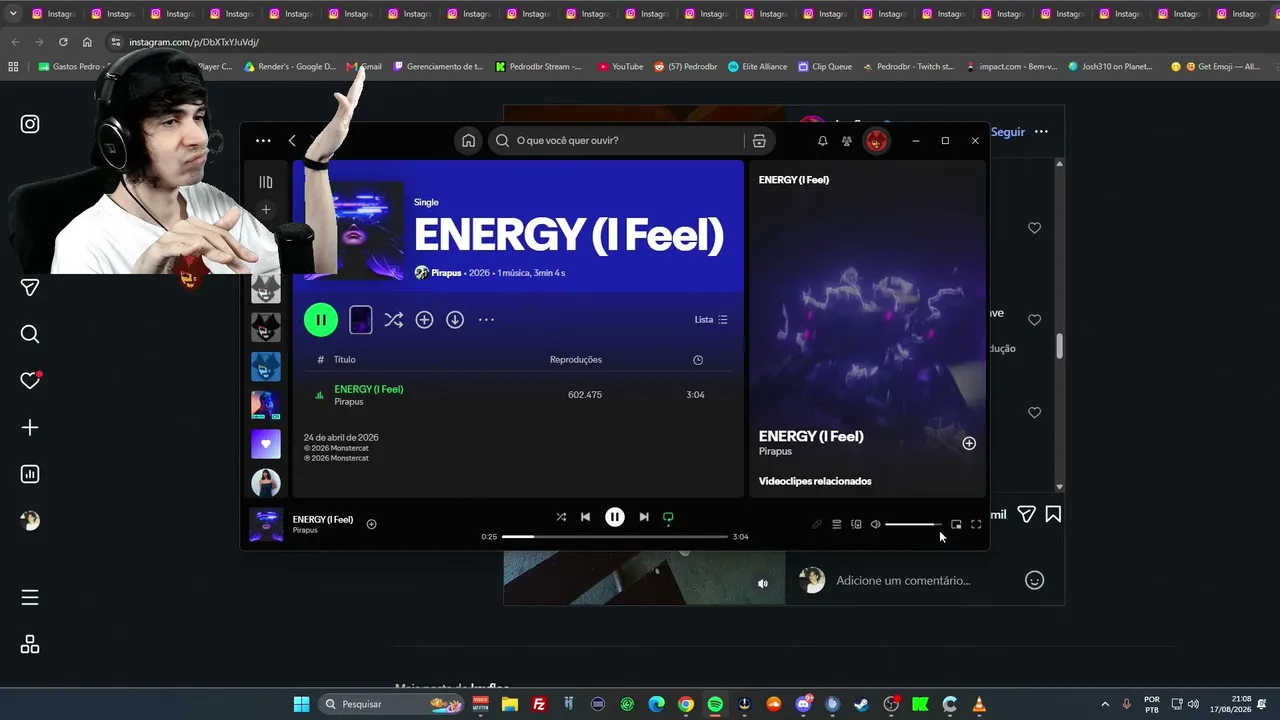Skip to the next track
This screenshot has height=720, width=1280.
pos(644,517)
